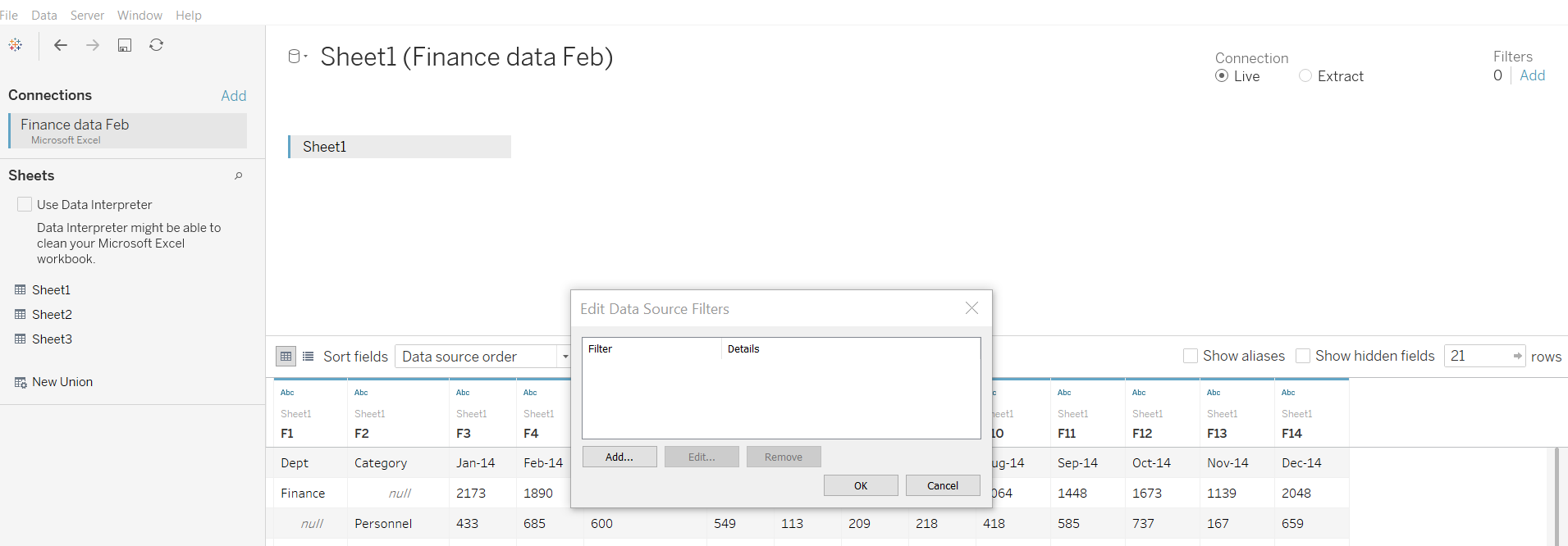Viewport: 1568px width, 546px height.
Task: Open the Sort fields dropdown
Action: [x=482, y=356]
